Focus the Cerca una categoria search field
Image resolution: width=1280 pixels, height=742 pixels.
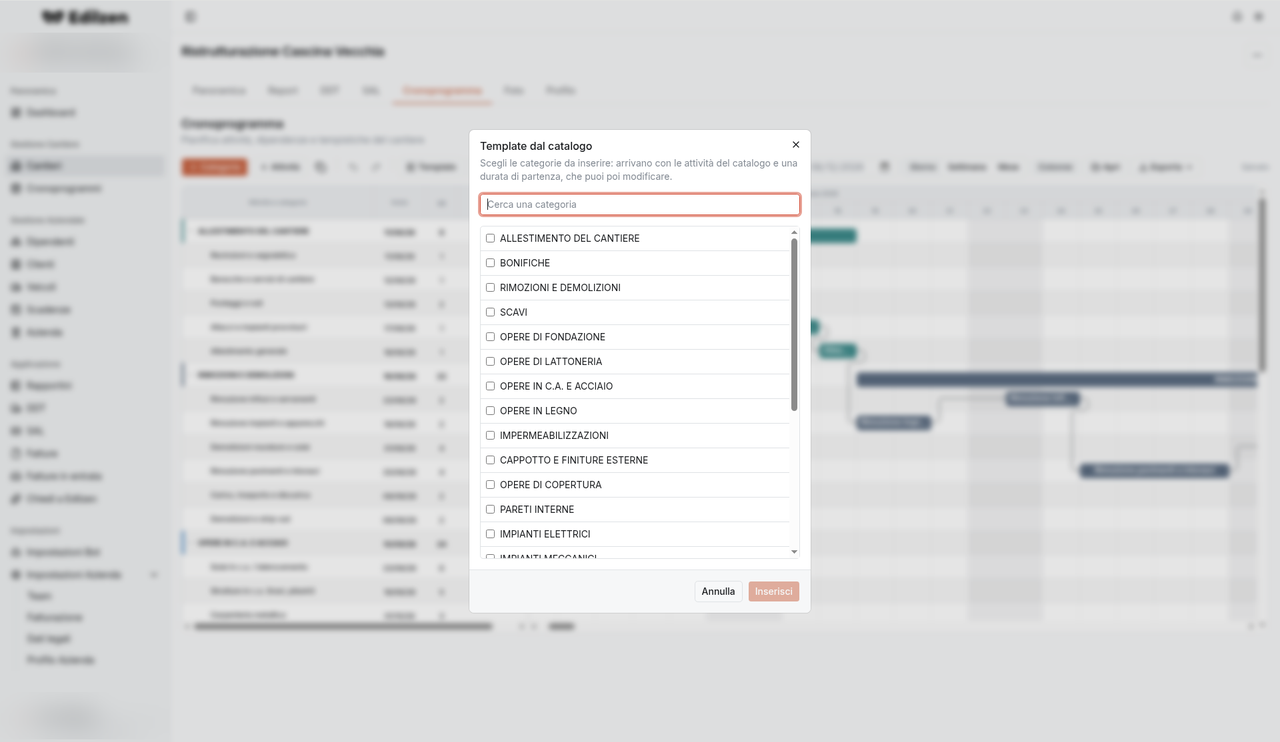pos(640,204)
